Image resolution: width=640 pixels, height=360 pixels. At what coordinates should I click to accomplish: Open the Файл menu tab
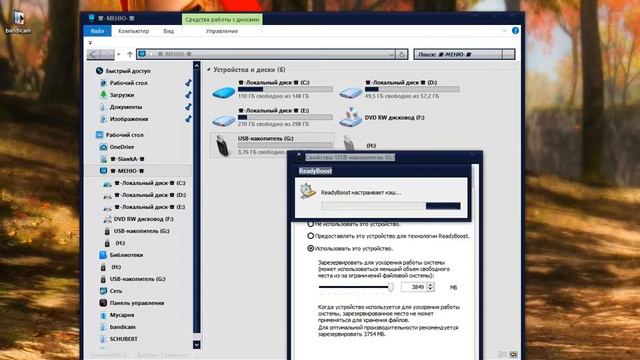pyautogui.click(x=97, y=31)
